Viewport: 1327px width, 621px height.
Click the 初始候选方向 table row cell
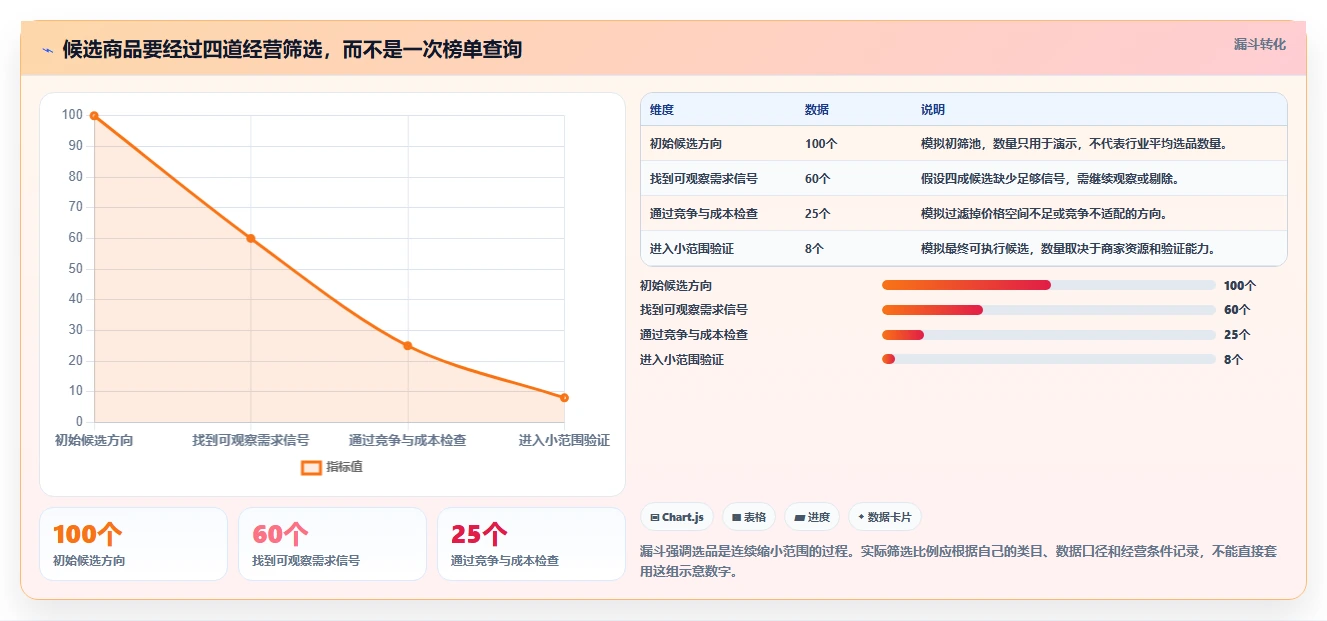click(x=686, y=144)
